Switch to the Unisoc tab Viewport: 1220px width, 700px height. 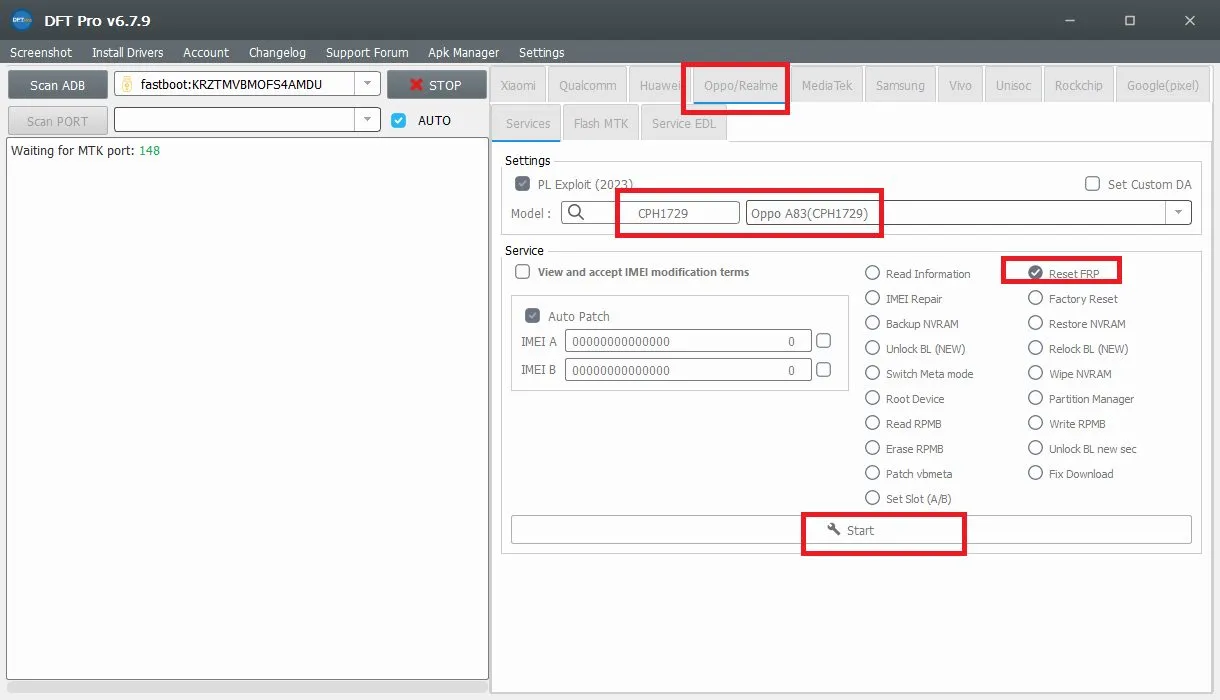pyautogui.click(x=1013, y=85)
